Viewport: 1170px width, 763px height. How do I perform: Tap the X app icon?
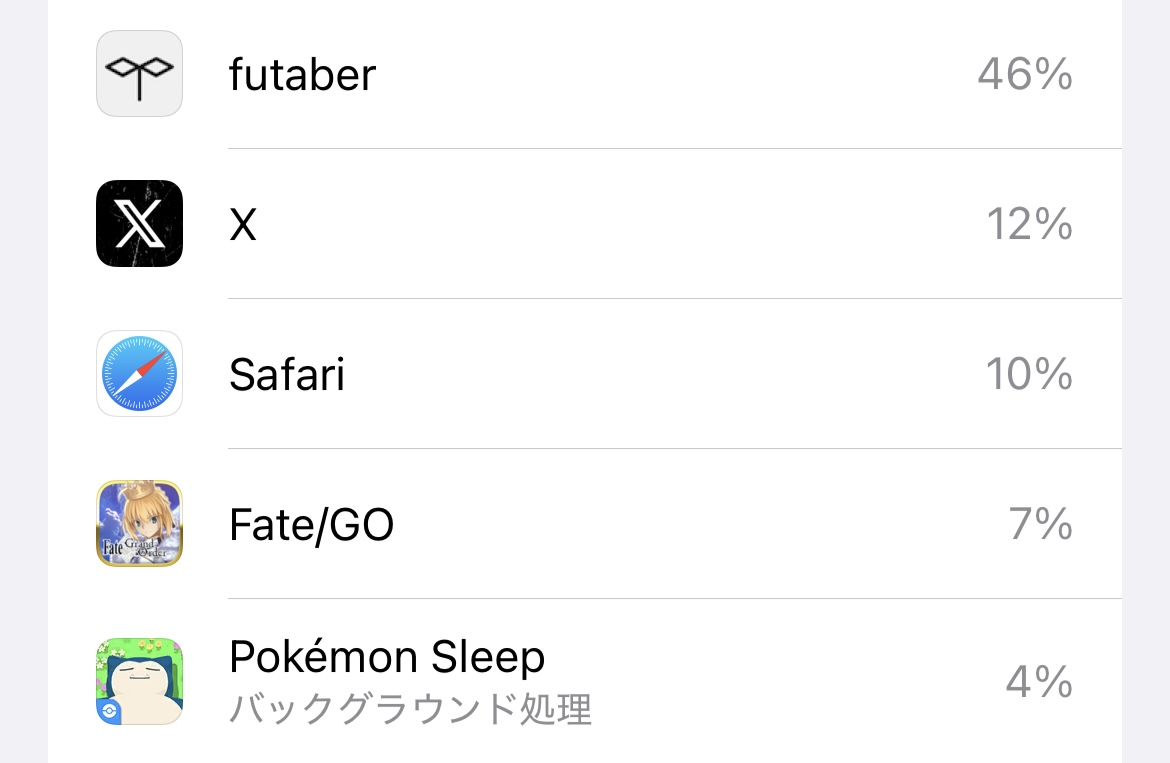pyautogui.click(x=140, y=224)
